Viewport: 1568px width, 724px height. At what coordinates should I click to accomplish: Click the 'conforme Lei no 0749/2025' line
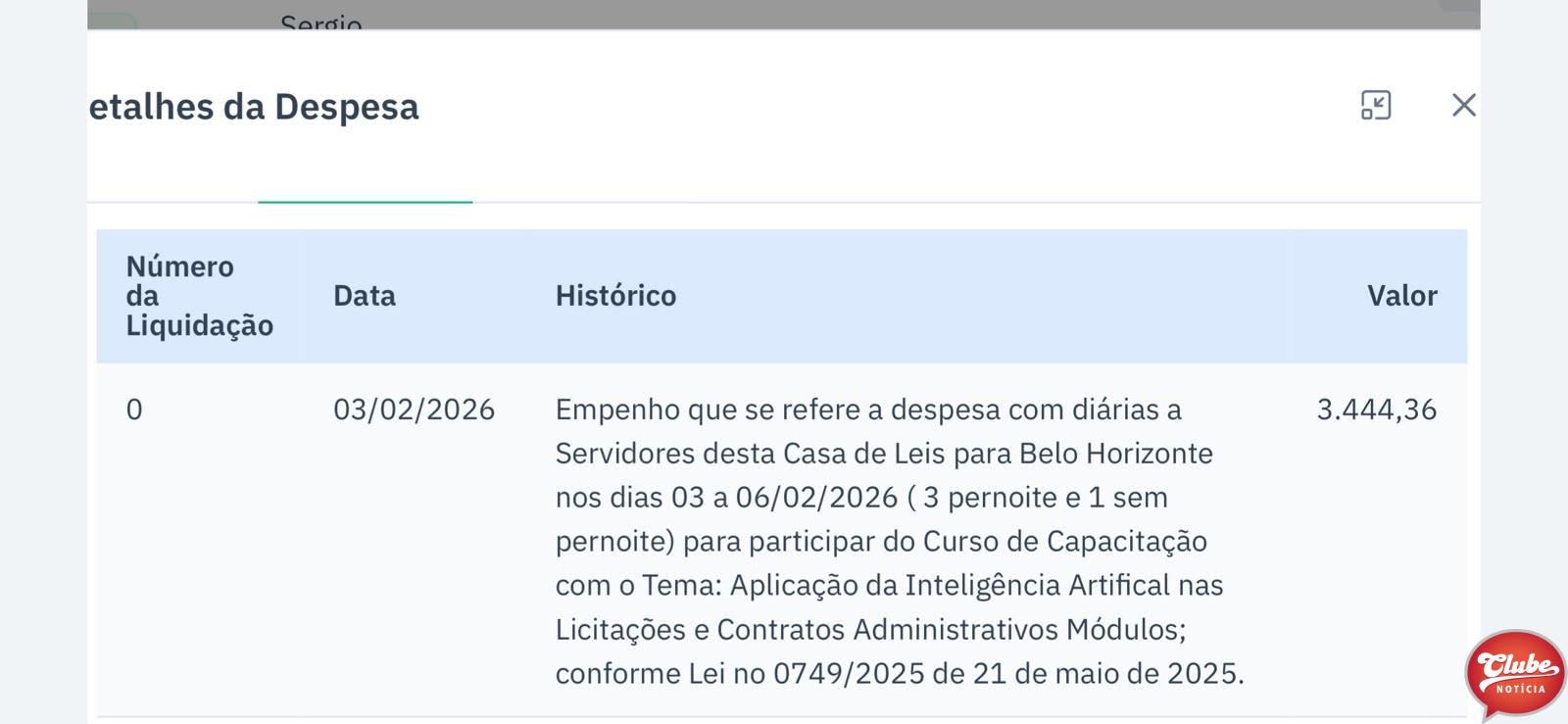(900, 674)
